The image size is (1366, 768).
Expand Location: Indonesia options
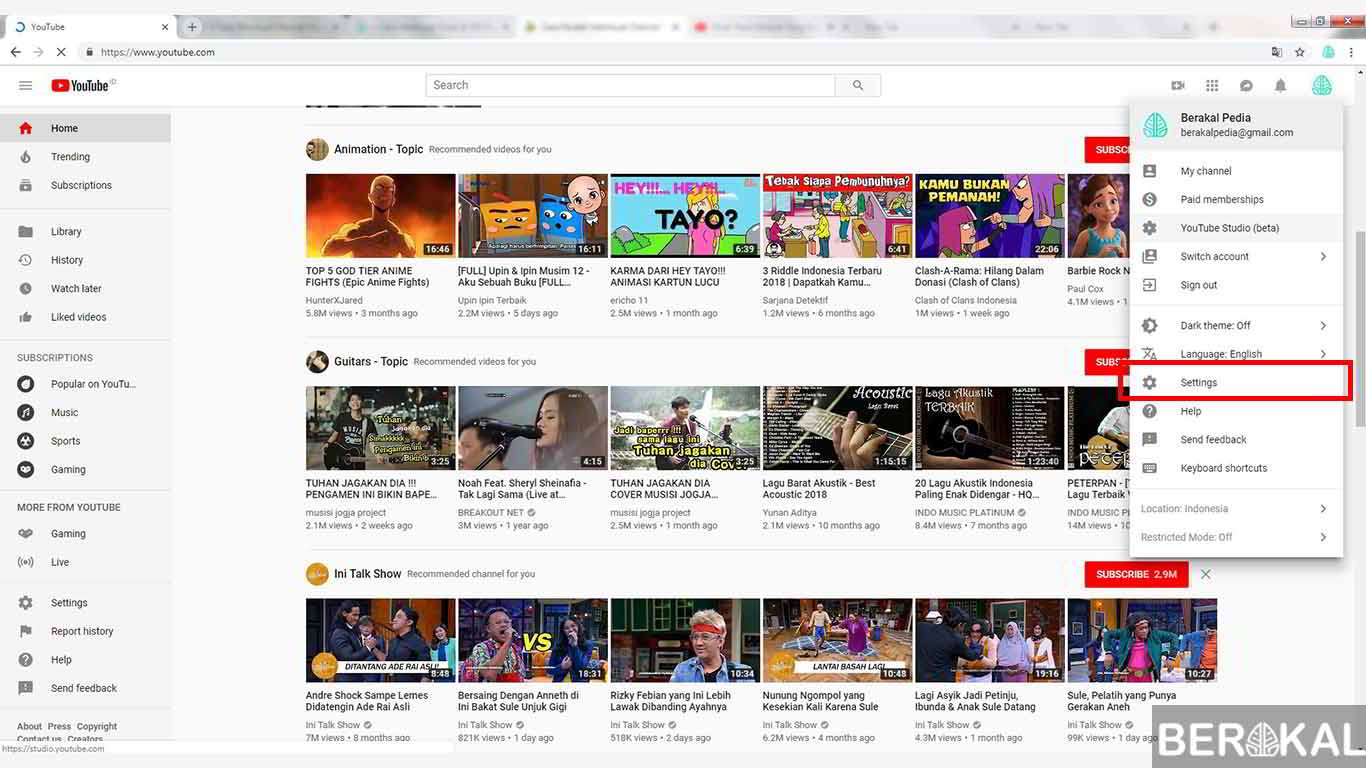click(x=1323, y=509)
